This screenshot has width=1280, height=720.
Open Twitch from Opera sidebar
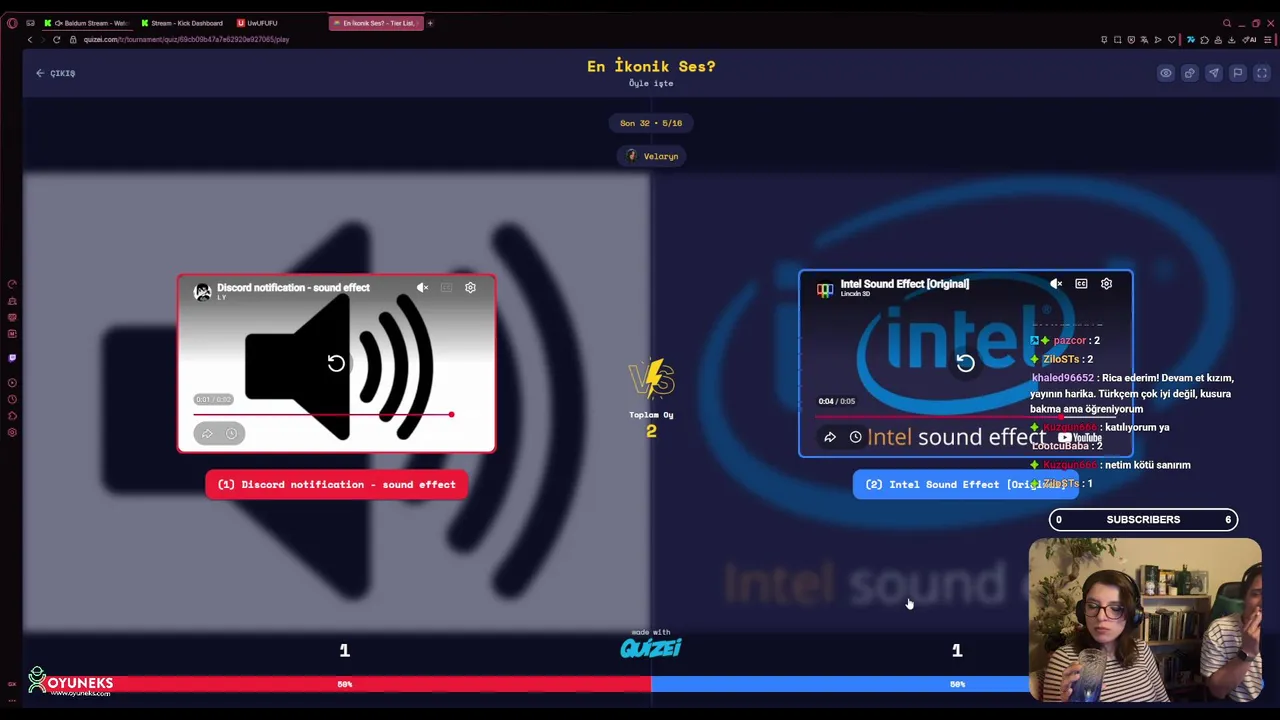pos(12,358)
